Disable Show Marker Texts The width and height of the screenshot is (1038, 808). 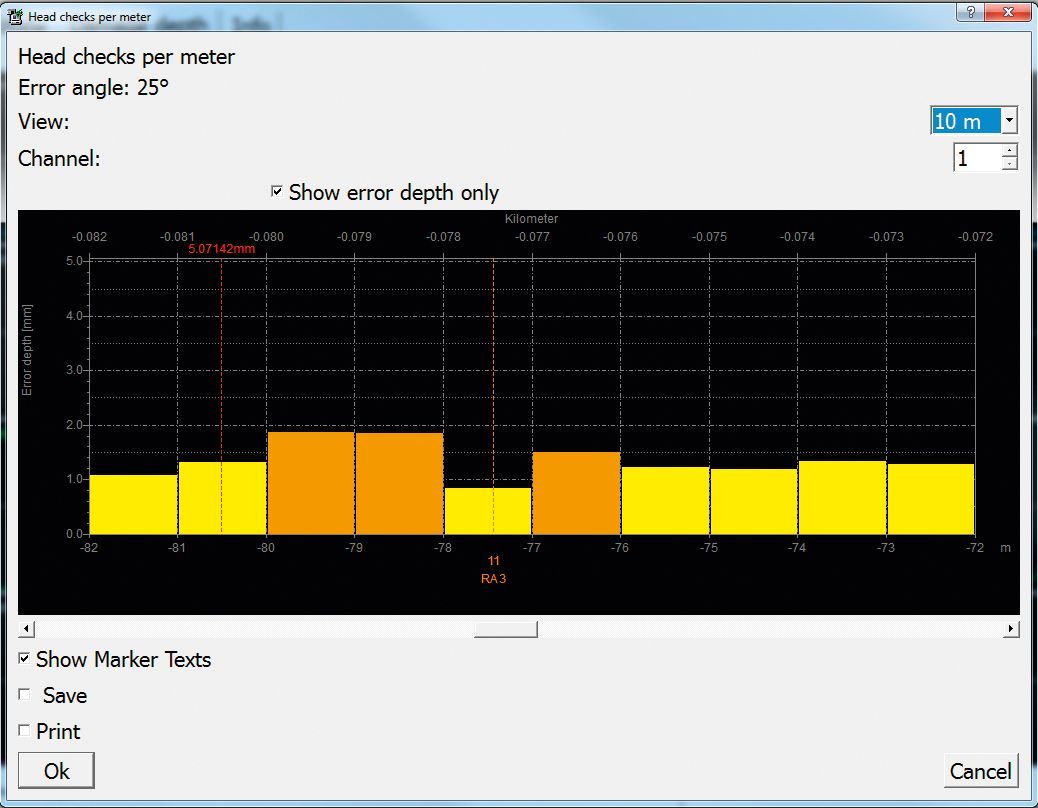(x=25, y=659)
